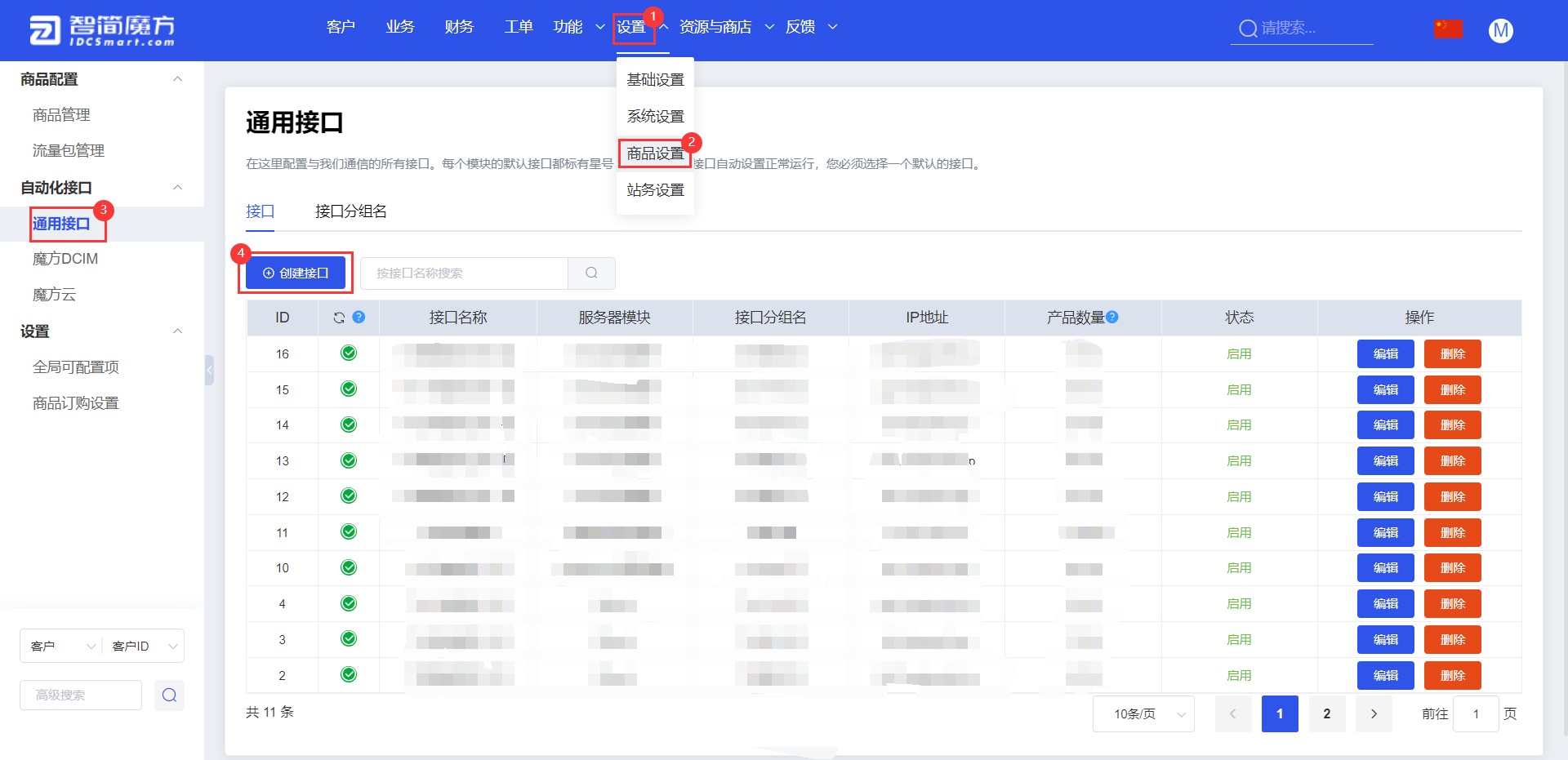Open the 10条/页 page size dropdown
Image resolution: width=1568 pixels, height=760 pixels.
[x=1143, y=713]
